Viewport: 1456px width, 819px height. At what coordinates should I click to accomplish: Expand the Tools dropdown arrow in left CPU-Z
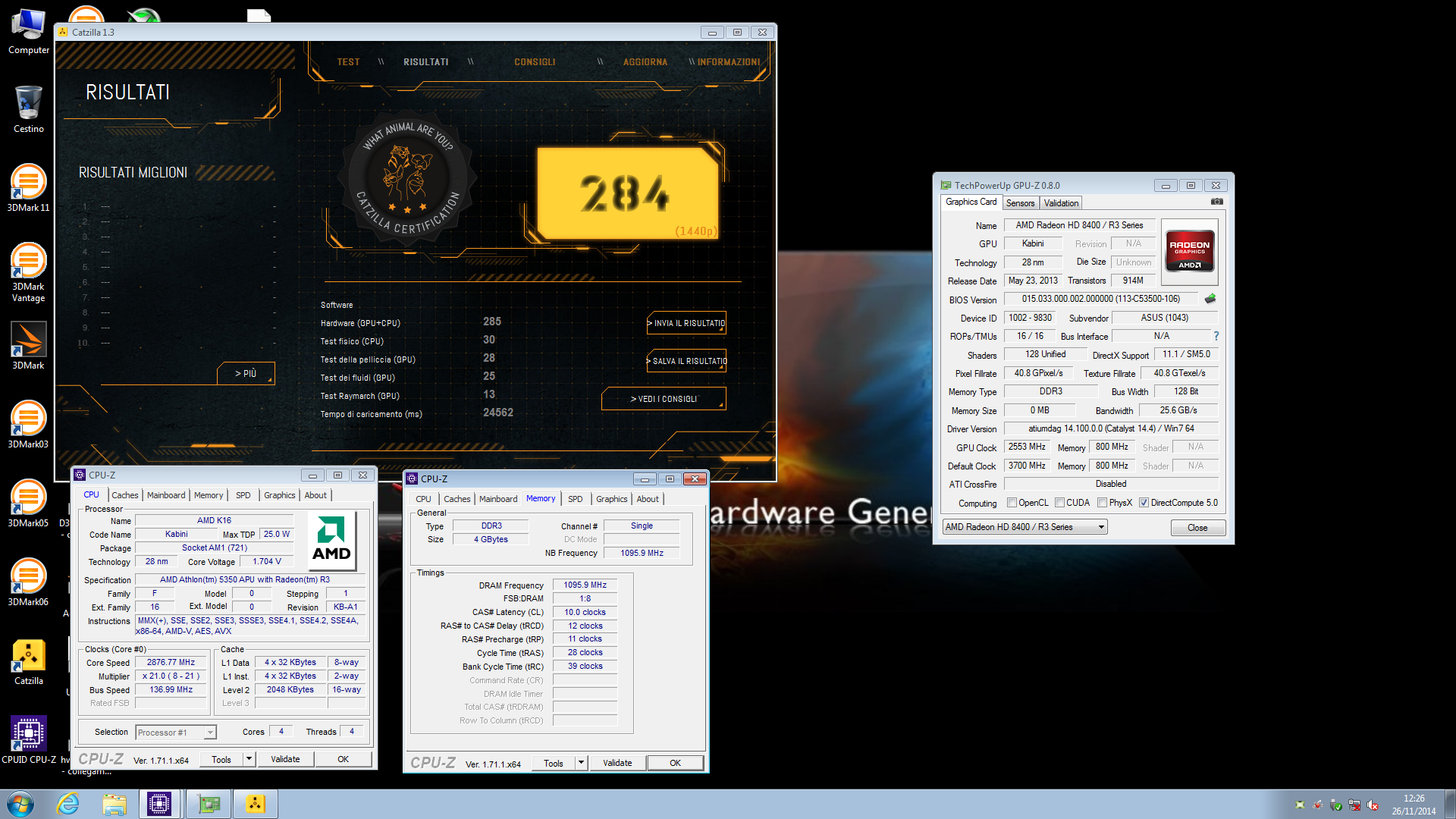point(248,759)
